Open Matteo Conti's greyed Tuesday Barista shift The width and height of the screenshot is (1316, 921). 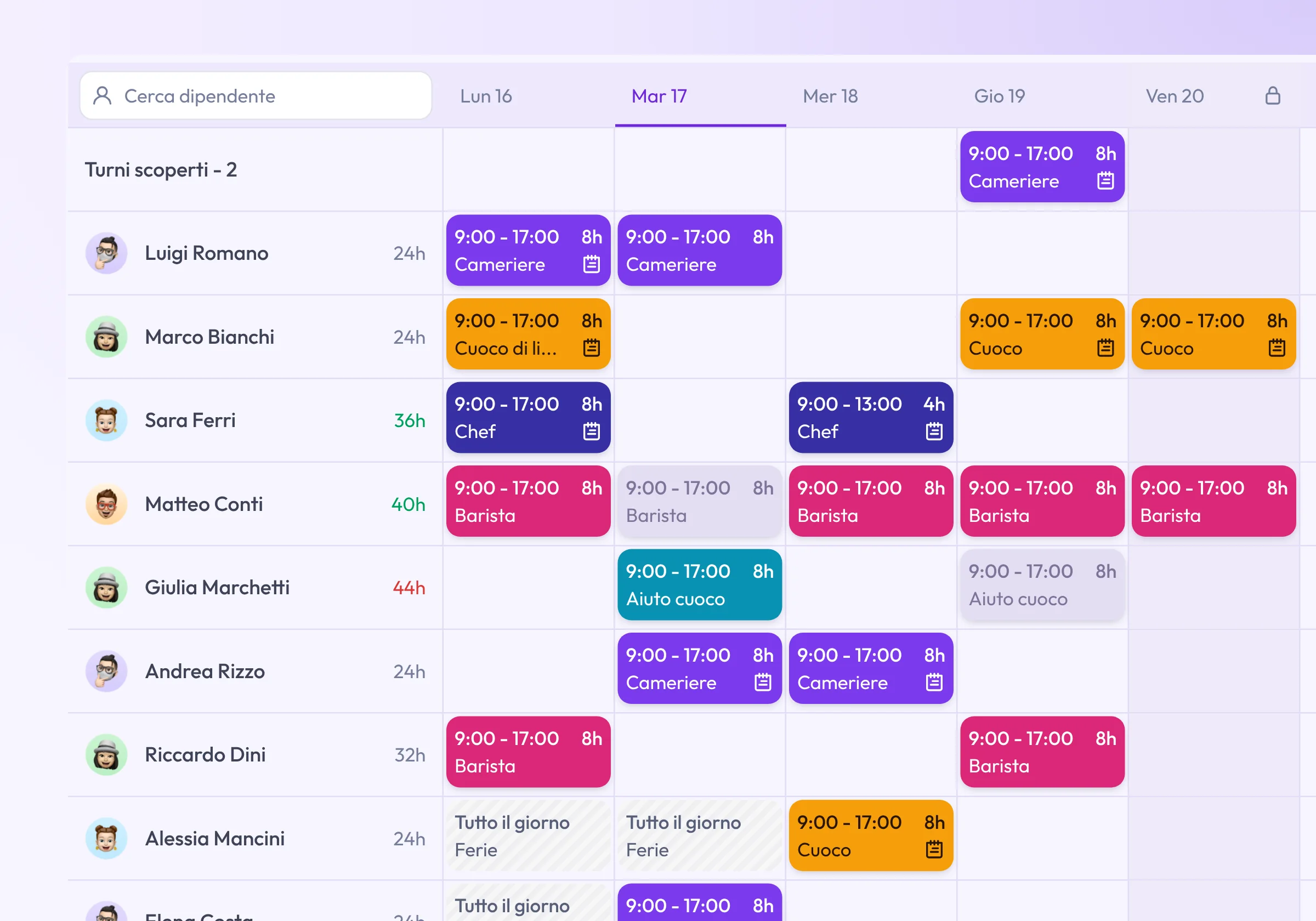tap(700, 502)
